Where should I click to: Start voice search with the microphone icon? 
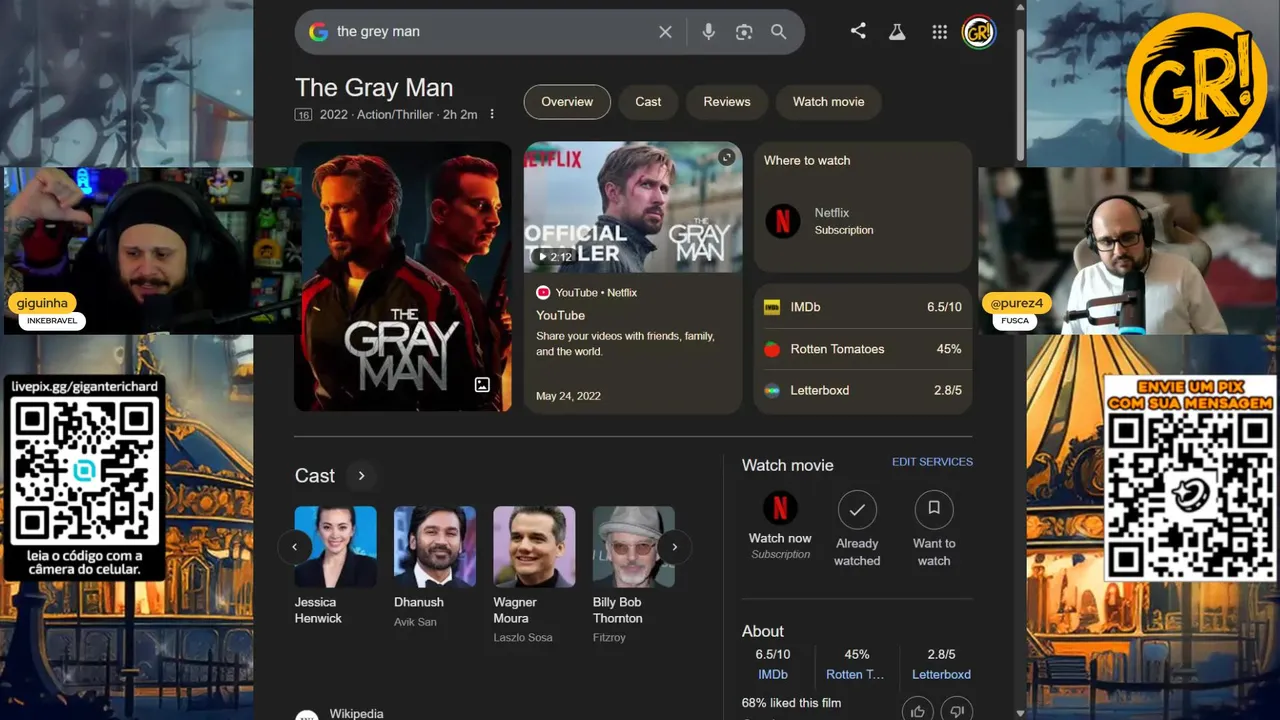[708, 32]
